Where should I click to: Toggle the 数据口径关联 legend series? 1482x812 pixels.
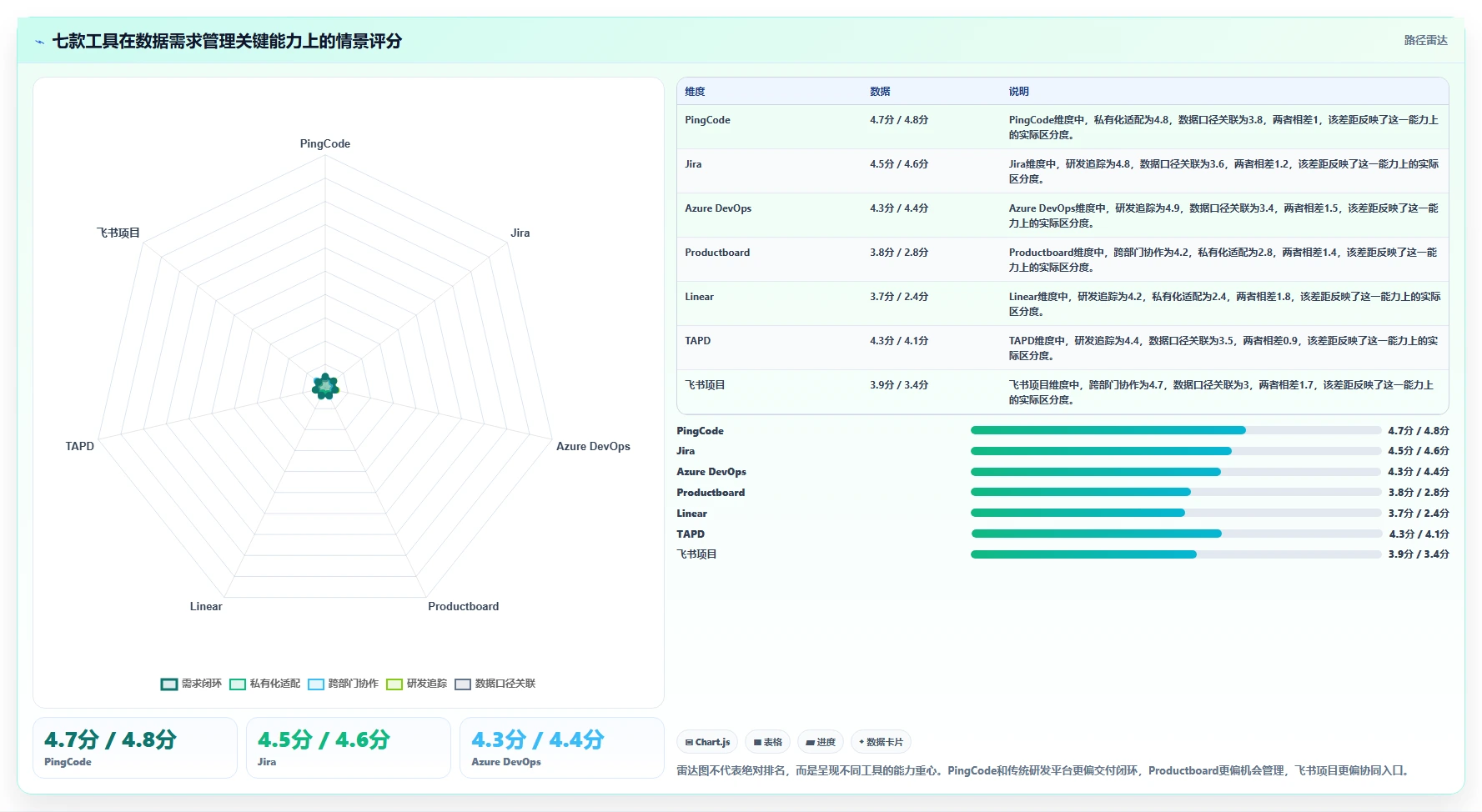tap(495, 684)
